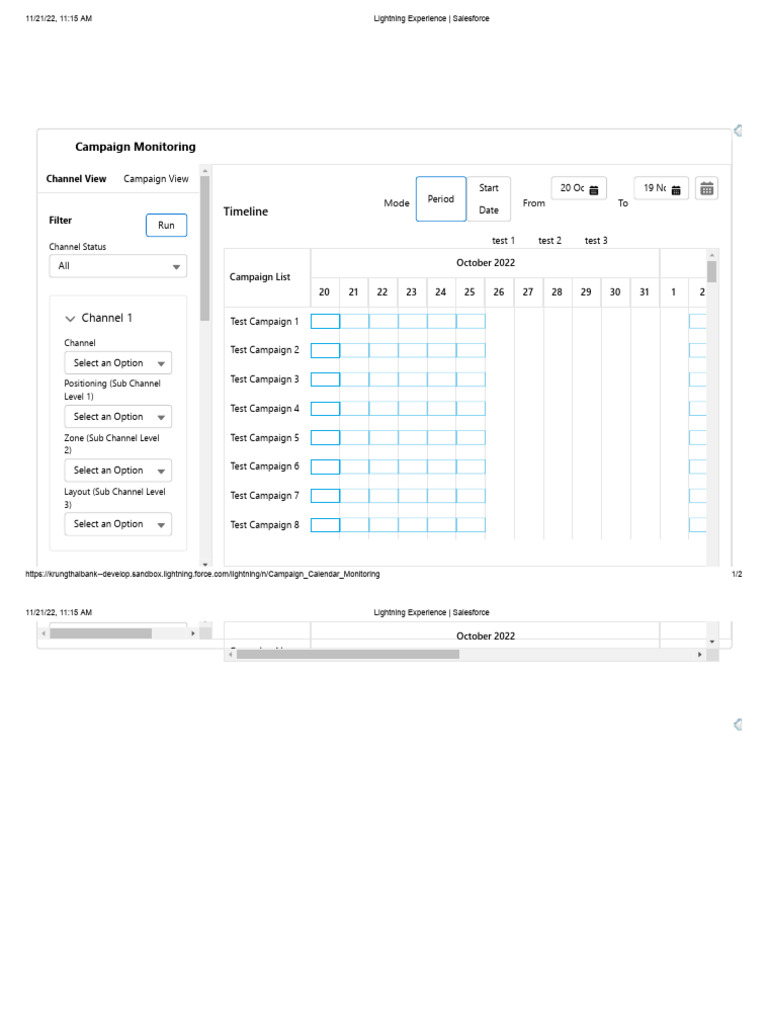768x1024 pixels.
Task: Click the timeline scroll up arrow
Action: point(712,255)
